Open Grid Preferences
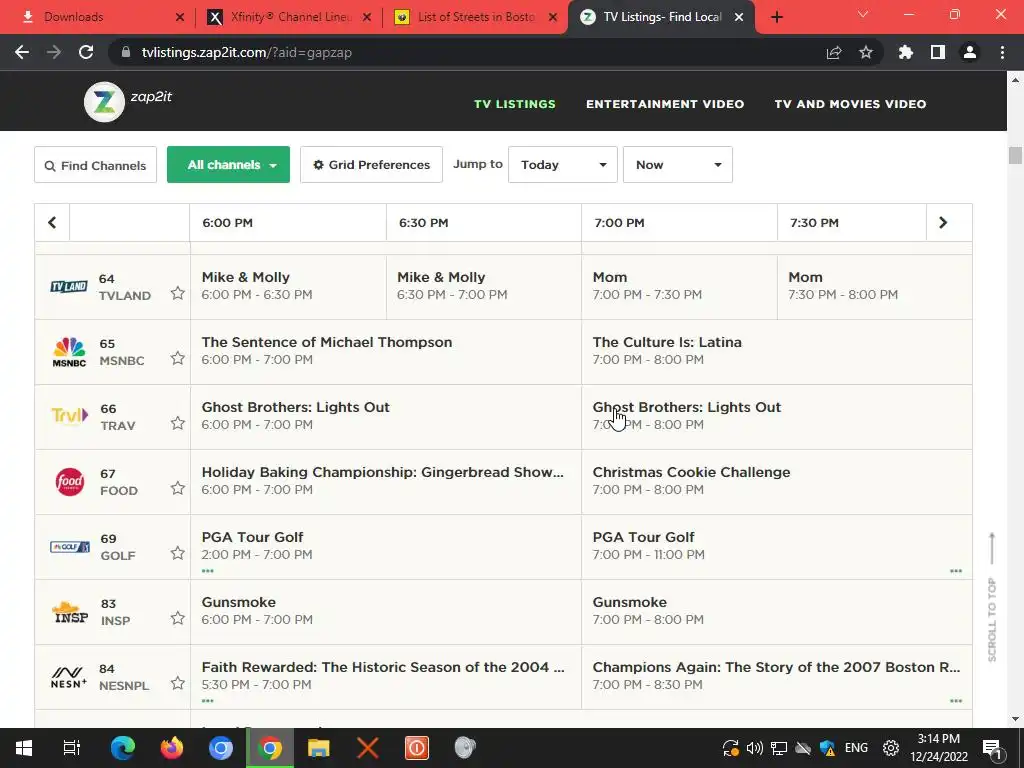This screenshot has height=768, width=1024. (371, 165)
